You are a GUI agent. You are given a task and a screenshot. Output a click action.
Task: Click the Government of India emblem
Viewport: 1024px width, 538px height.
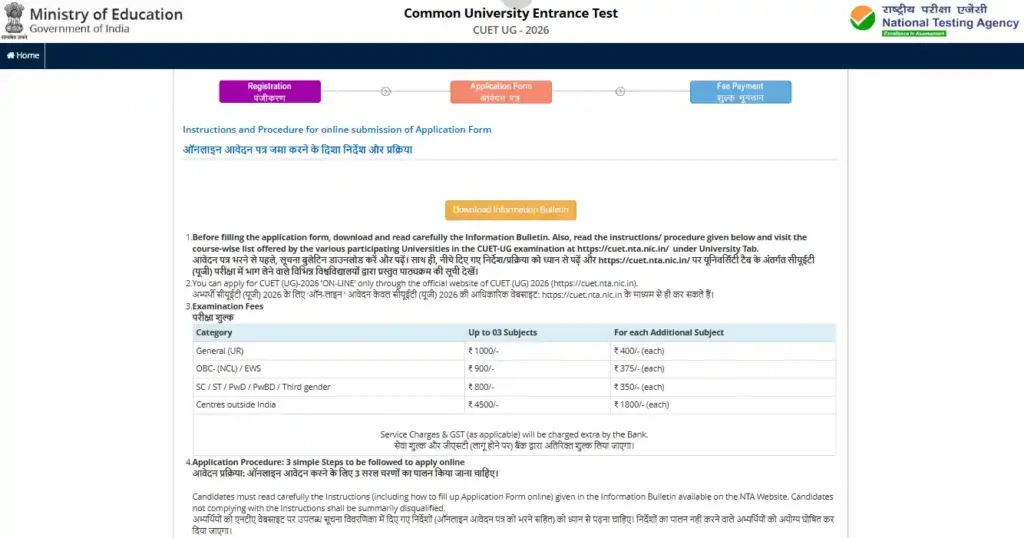click(14, 21)
